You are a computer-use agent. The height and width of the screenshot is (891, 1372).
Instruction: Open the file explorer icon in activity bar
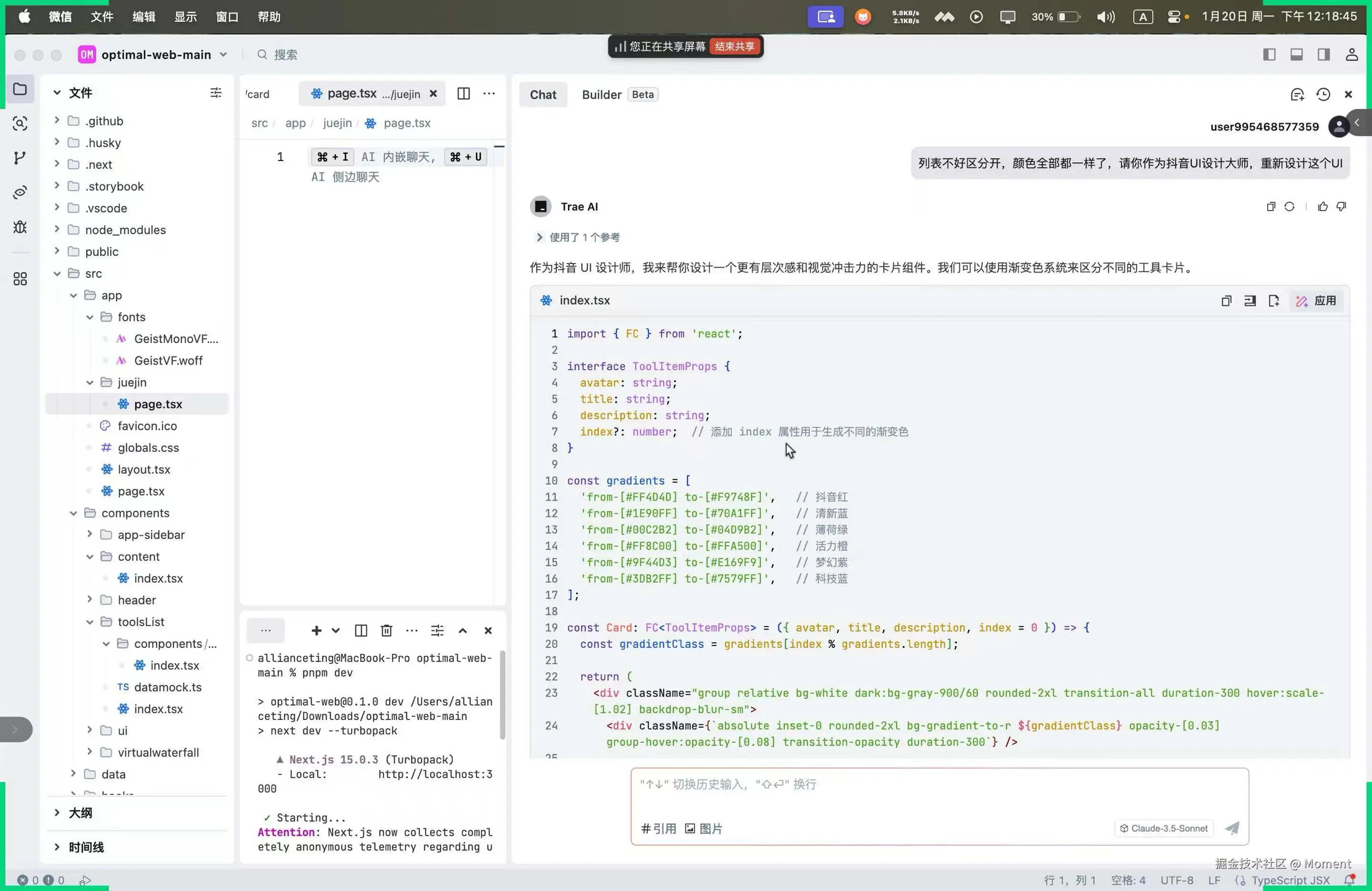[x=20, y=89]
